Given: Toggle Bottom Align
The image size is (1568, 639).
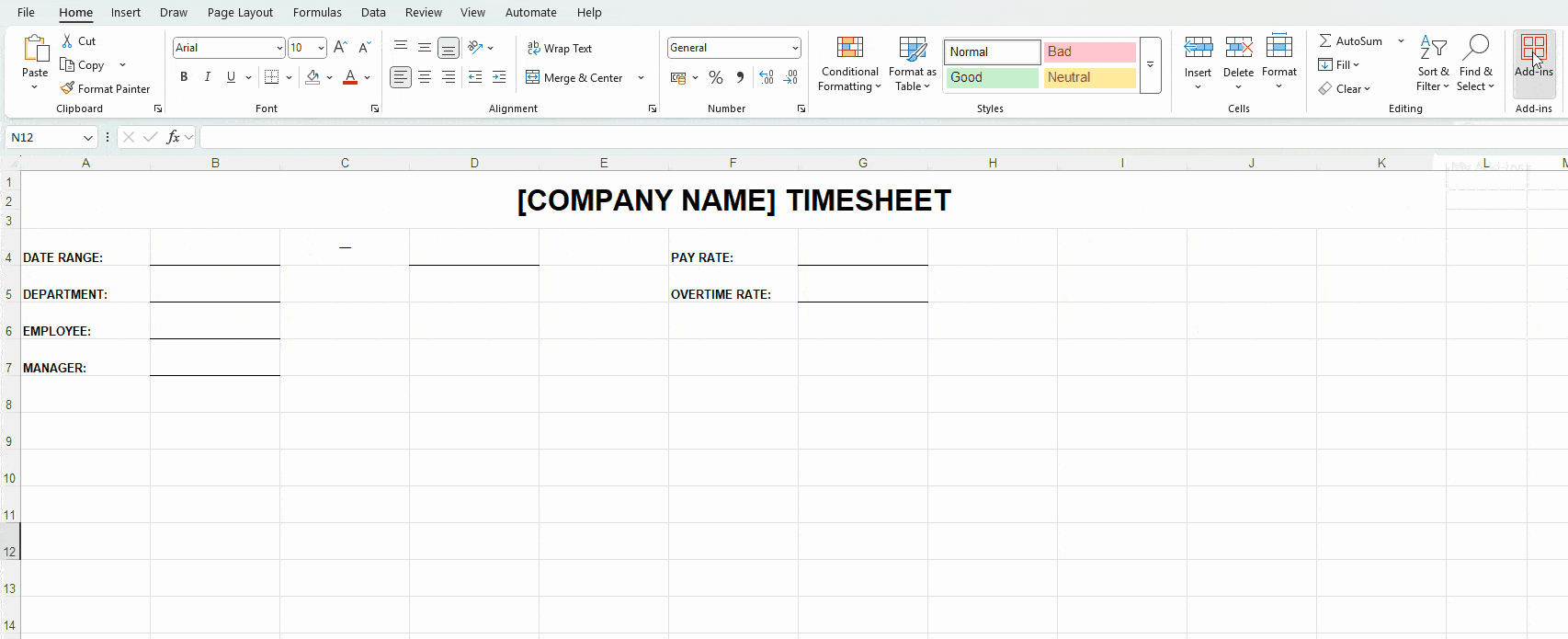Looking at the screenshot, I should 449,48.
